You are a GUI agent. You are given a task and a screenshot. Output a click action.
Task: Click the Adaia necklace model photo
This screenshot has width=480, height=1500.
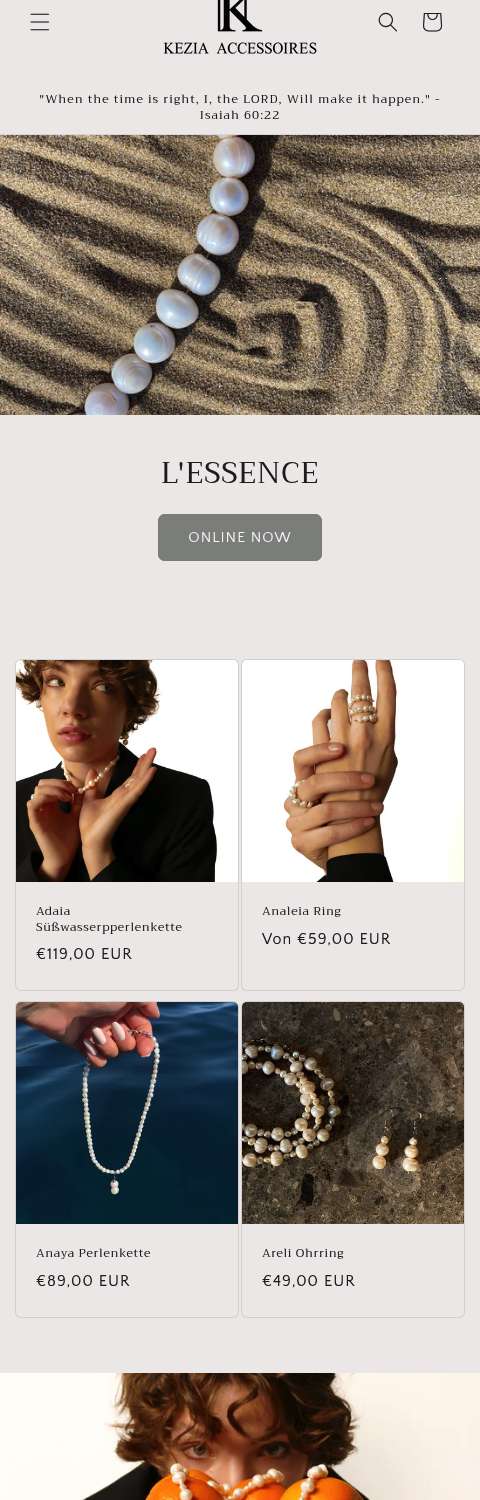(x=127, y=771)
